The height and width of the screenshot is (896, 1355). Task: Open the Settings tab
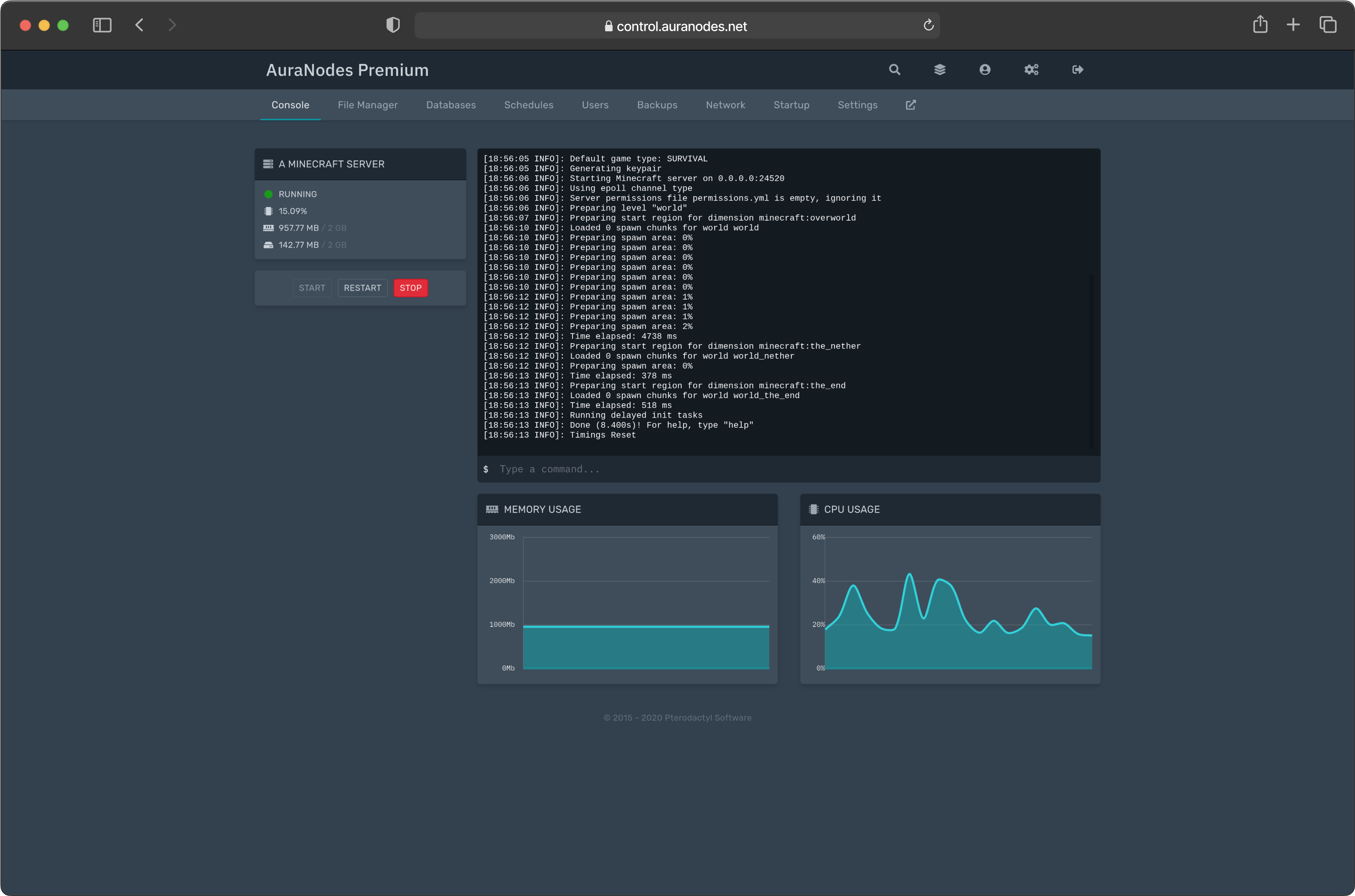(857, 104)
